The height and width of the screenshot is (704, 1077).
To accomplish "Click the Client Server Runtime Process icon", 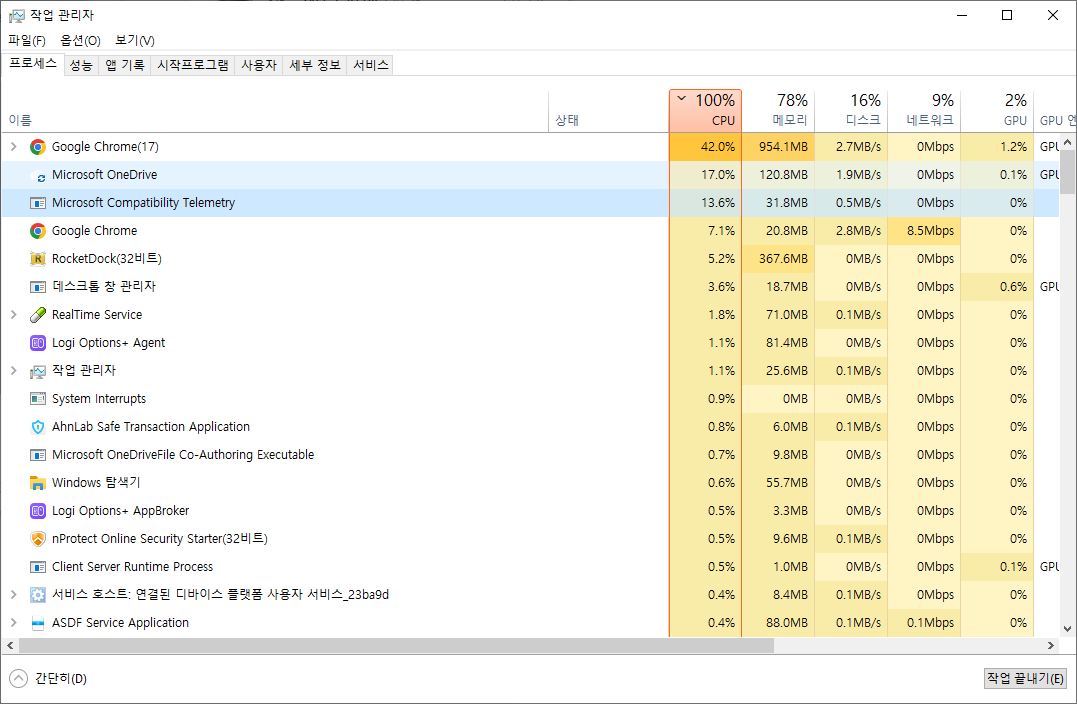I will (x=38, y=567).
